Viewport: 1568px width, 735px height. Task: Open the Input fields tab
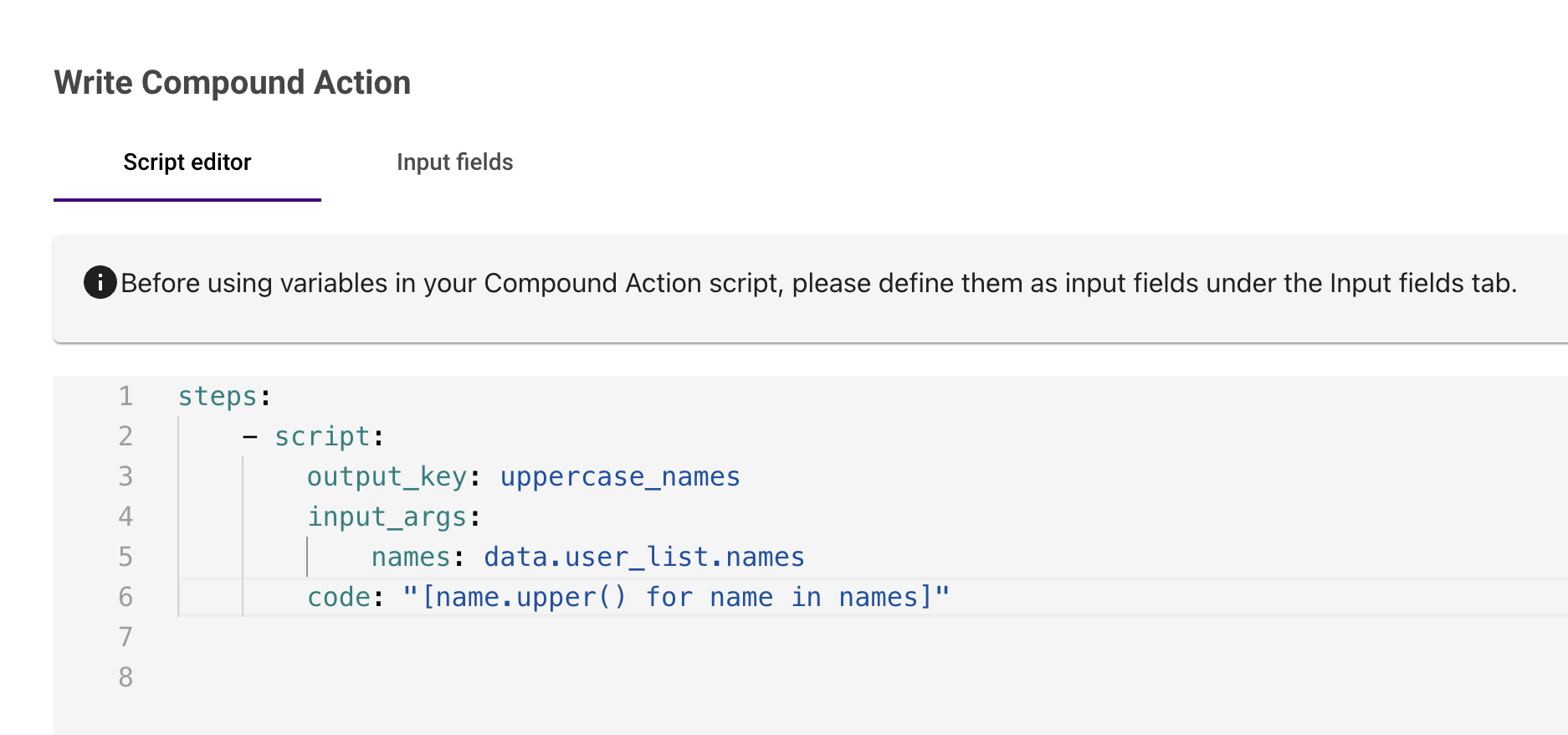coord(454,162)
